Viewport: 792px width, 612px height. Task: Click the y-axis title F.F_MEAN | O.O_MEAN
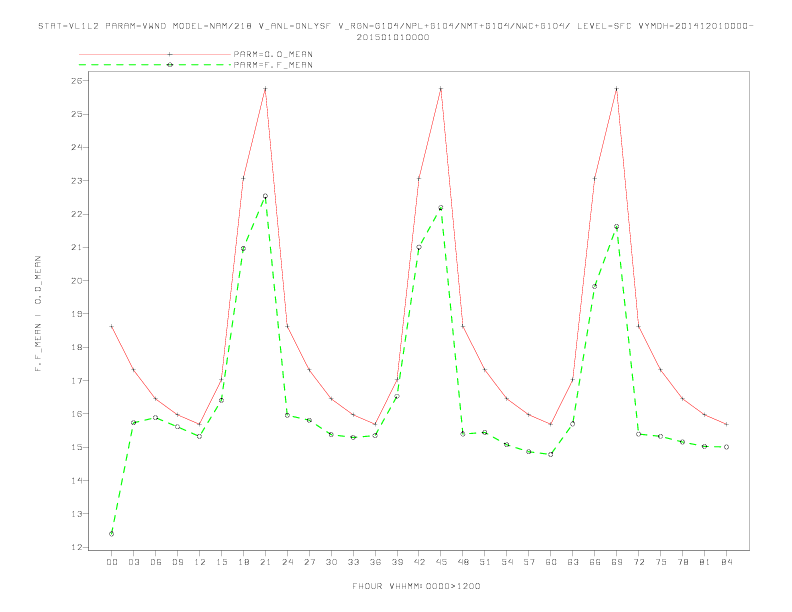[38, 314]
